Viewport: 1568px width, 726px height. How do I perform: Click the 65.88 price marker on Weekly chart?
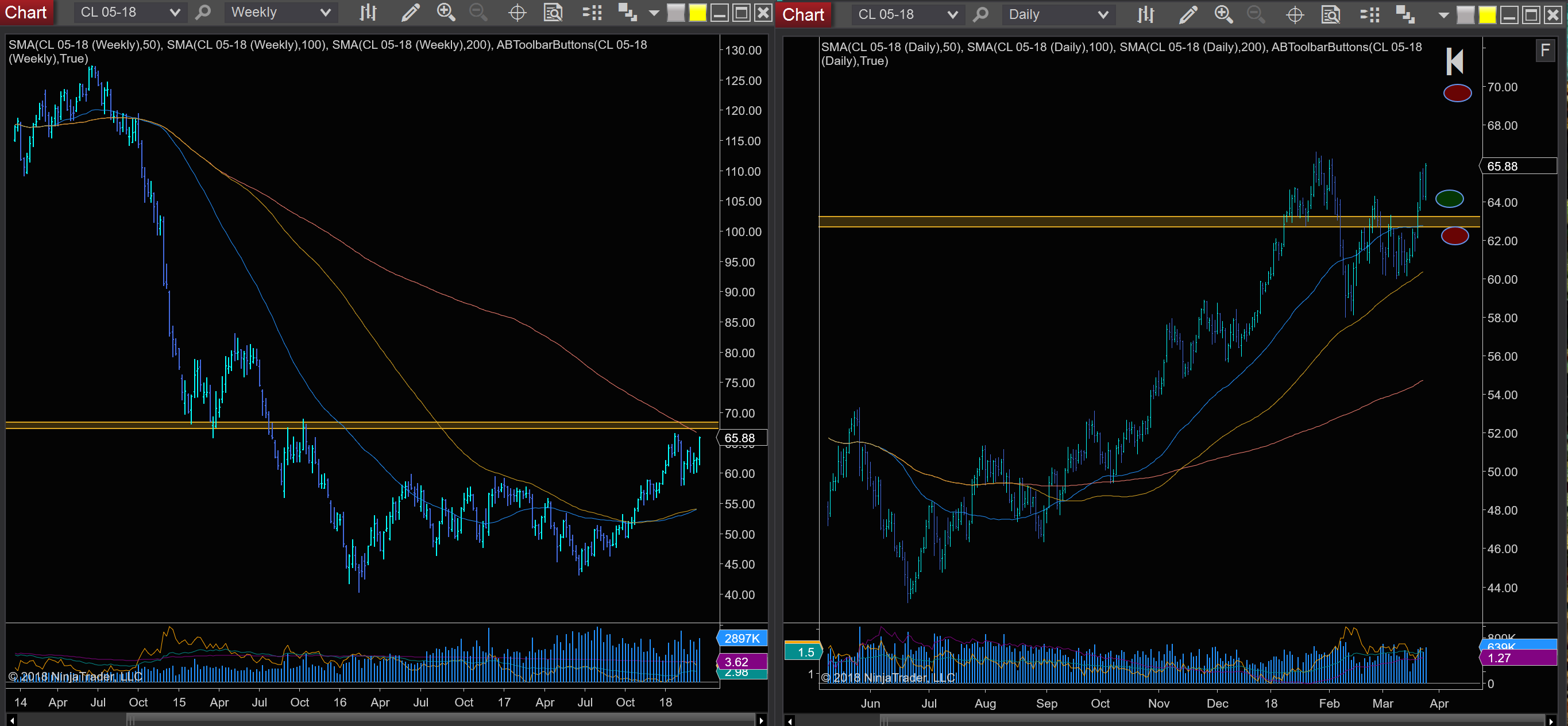coord(742,438)
